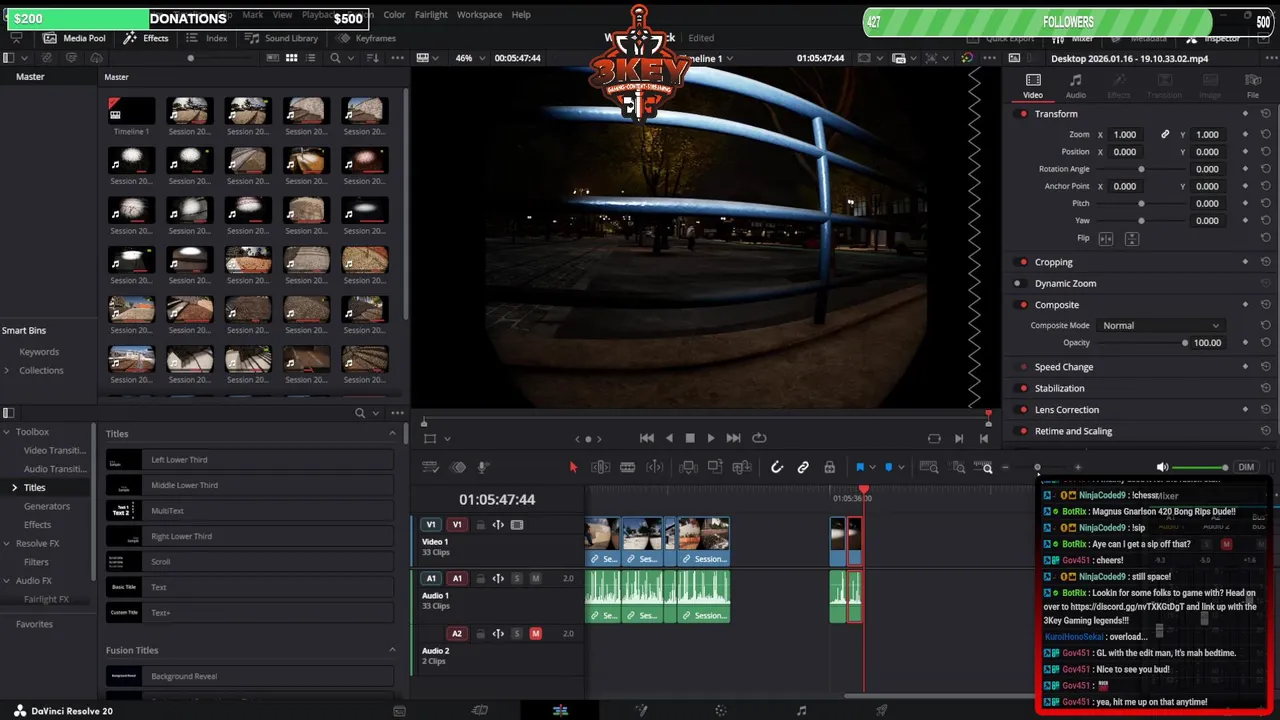Select the Blade edit tool
1280x720 pixels.
tap(627, 467)
